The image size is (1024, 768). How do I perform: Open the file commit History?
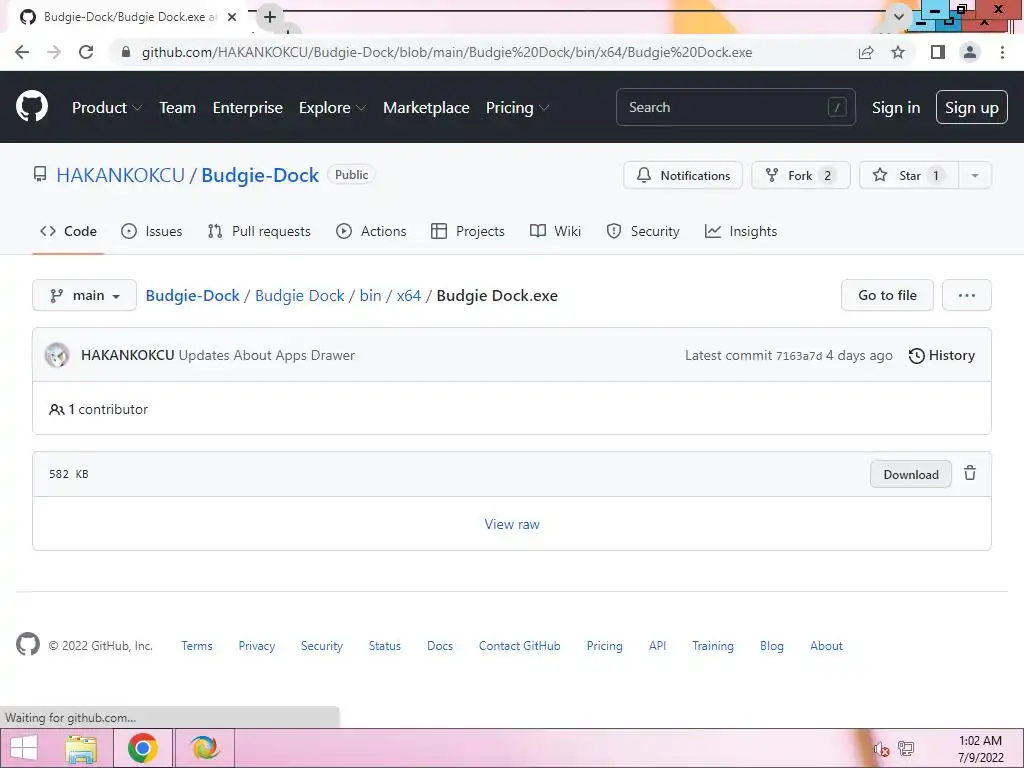(941, 355)
